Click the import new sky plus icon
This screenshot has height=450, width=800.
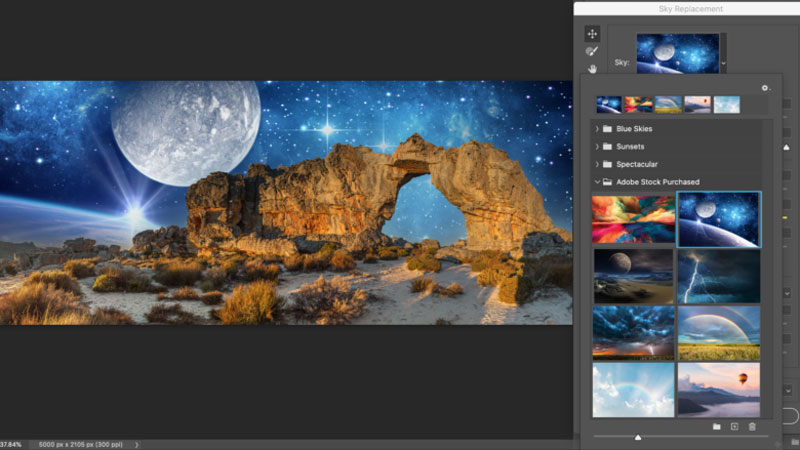[x=734, y=427]
